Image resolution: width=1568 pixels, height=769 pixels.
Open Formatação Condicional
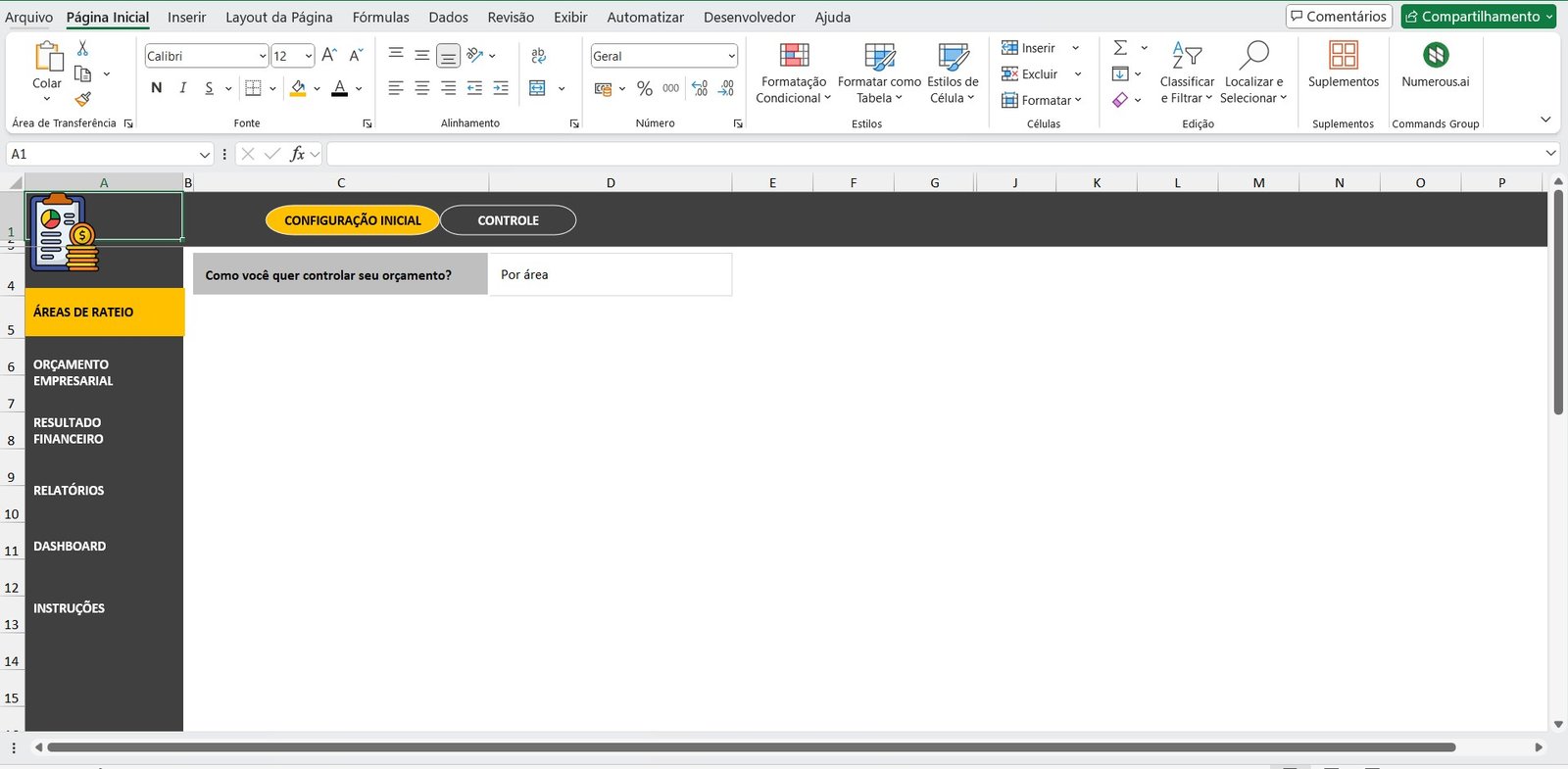tap(793, 73)
